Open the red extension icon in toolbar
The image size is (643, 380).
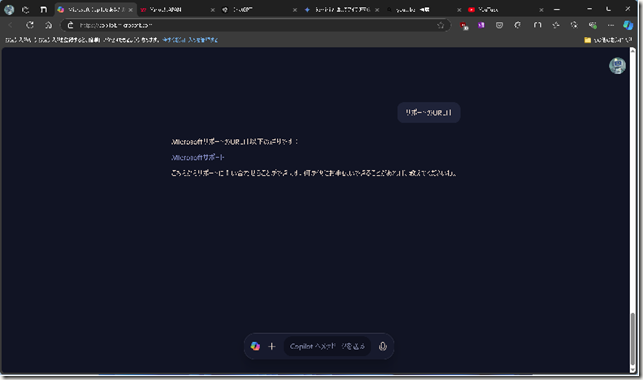[x=463, y=26]
